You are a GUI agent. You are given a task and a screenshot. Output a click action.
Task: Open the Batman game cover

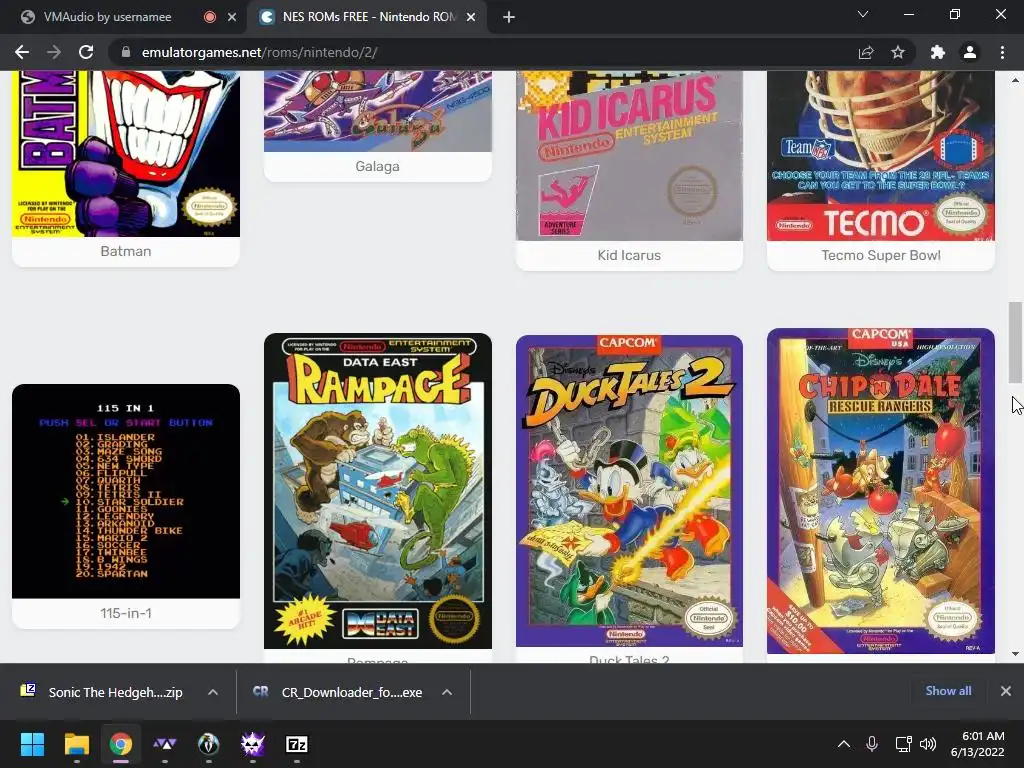pos(126,153)
